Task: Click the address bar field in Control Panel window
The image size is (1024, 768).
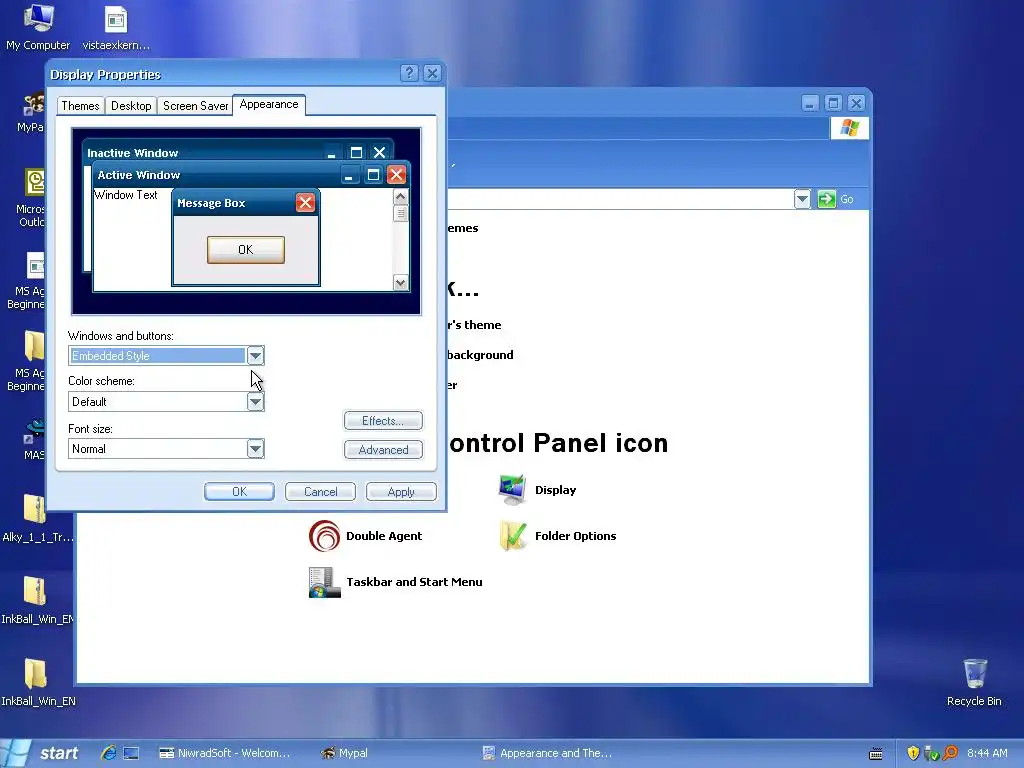Action: 620,199
